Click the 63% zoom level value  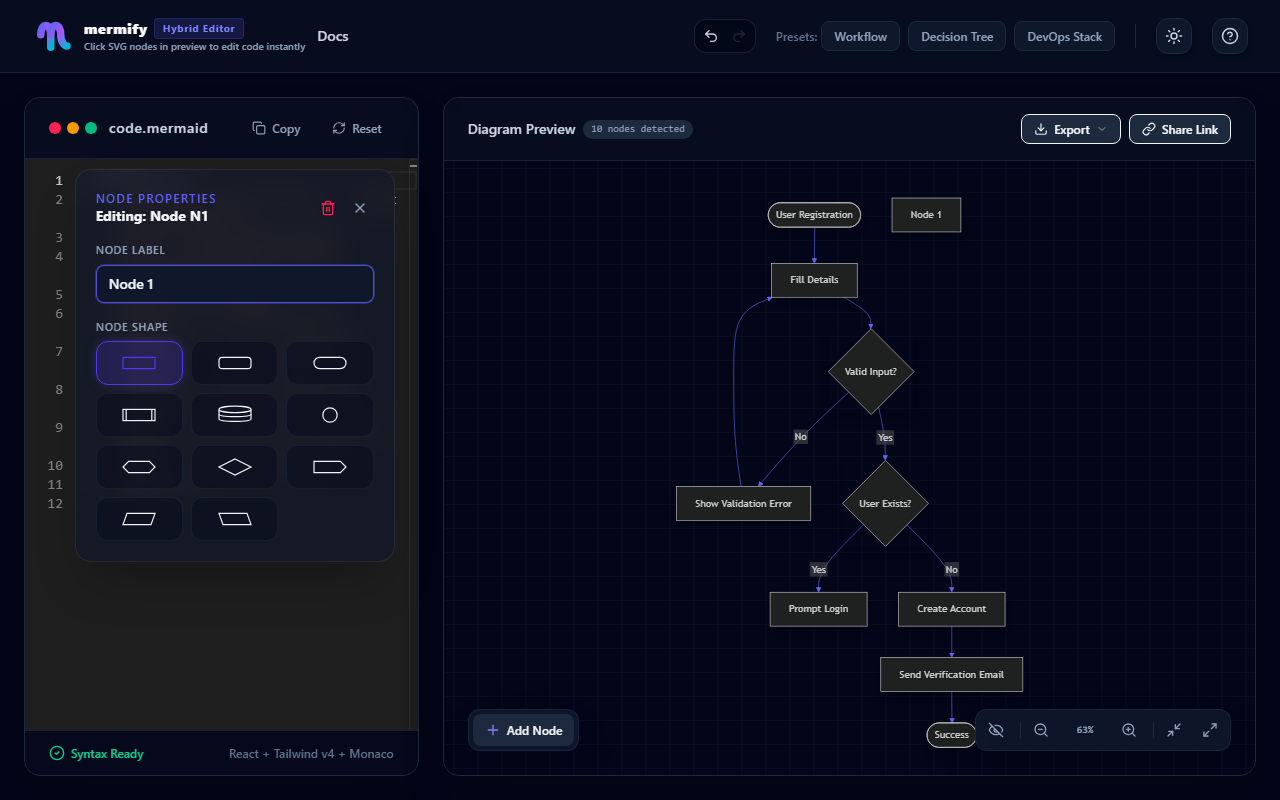tap(1085, 730)
